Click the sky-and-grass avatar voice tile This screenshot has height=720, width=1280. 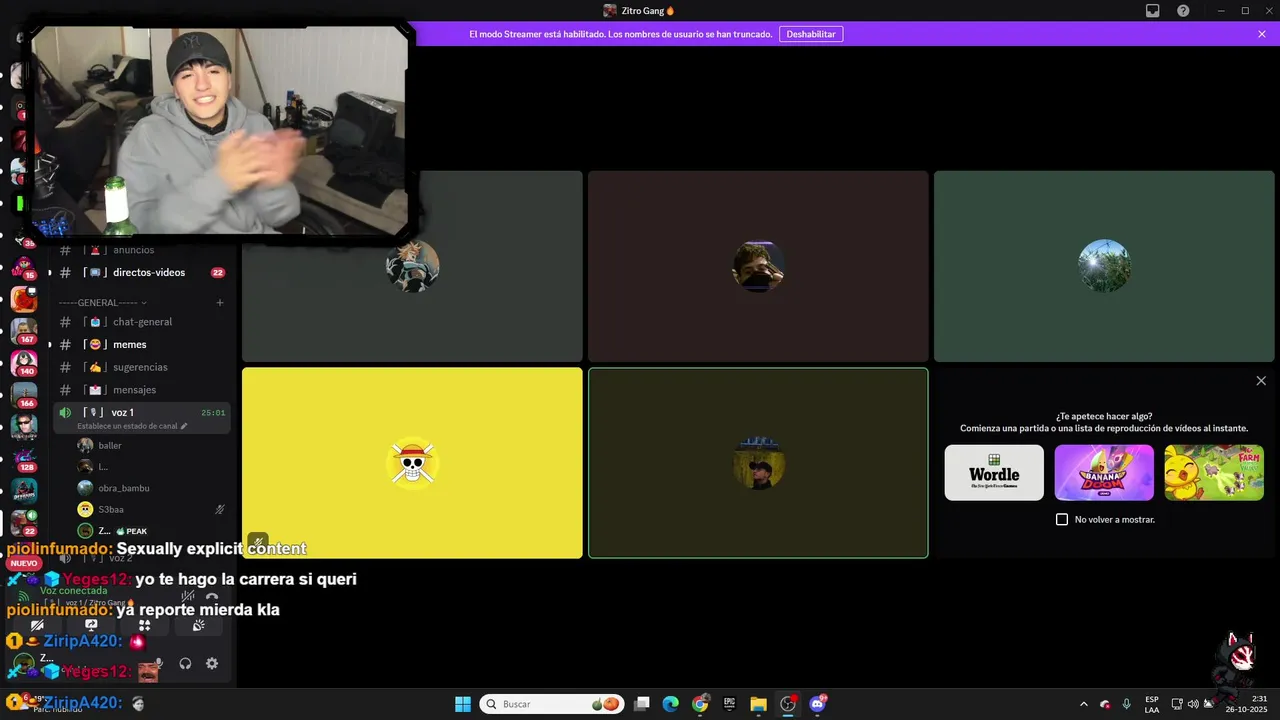tap(1104, 266)
